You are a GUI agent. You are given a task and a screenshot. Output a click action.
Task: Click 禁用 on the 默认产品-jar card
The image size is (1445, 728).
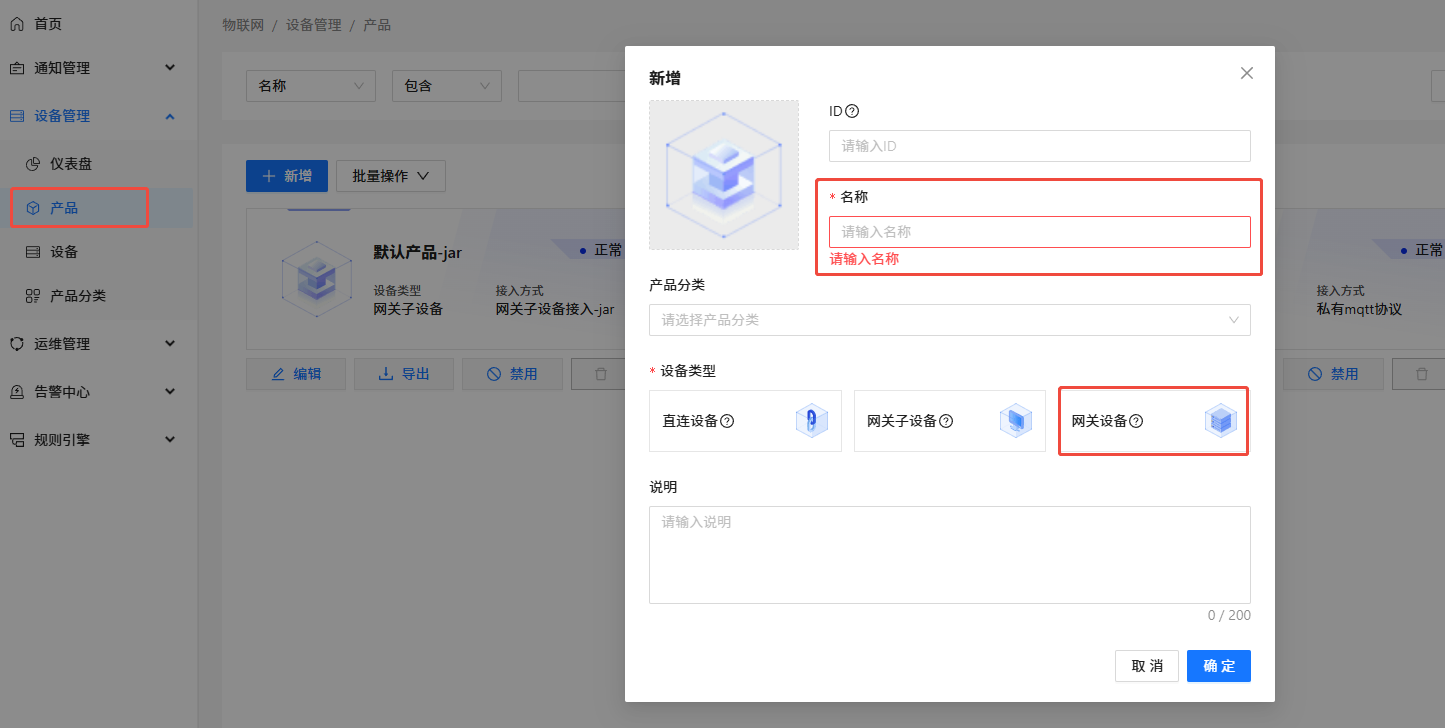512,374
